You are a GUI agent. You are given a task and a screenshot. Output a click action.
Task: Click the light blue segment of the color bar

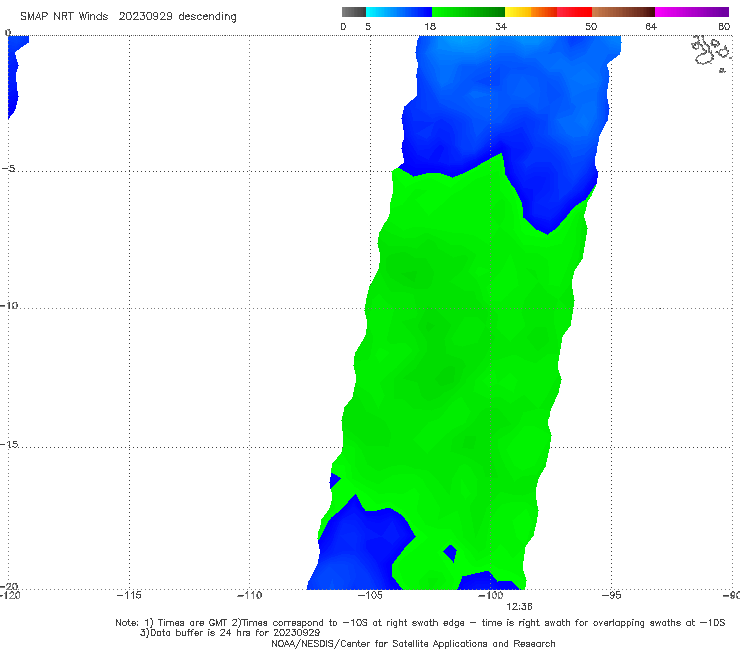point(399,12)
